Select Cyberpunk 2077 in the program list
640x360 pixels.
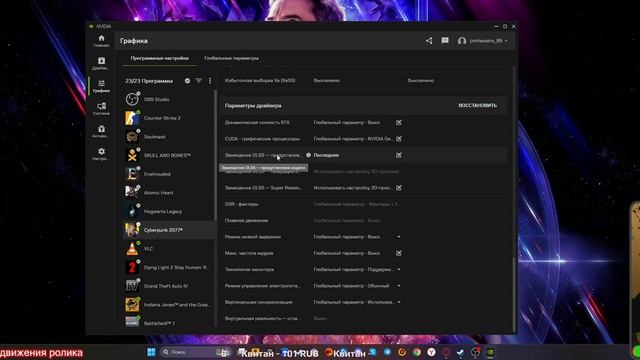pyautogui.click(x=169, y=230)
